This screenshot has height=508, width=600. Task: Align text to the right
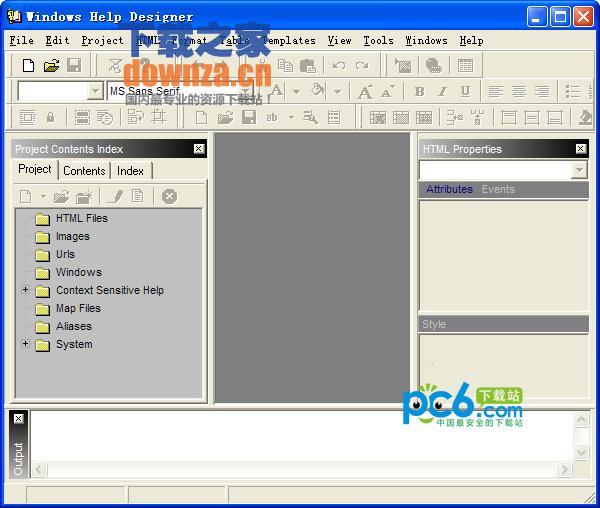pyautogui.click(x=542, y=91)
